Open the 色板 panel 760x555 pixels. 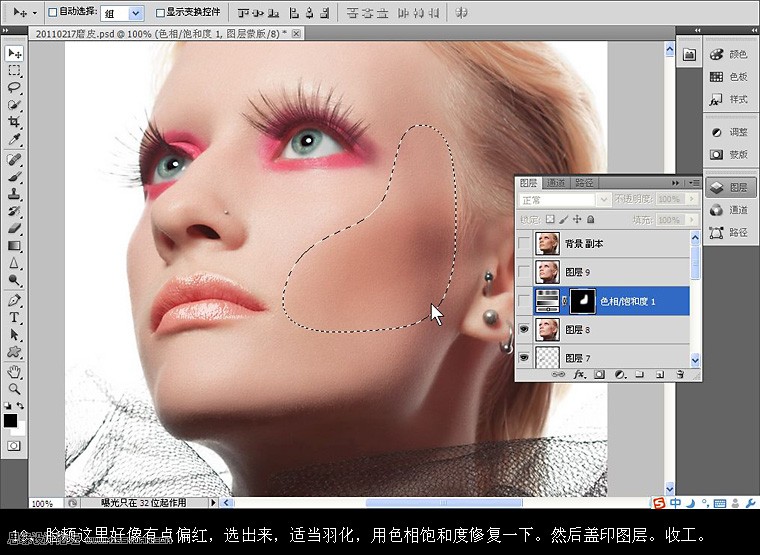tap(729, 77)
